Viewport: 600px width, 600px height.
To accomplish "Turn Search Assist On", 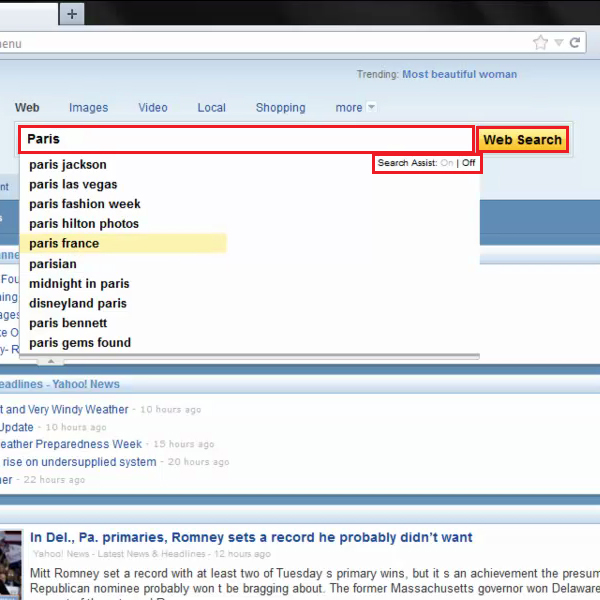I will pos(447,163).
